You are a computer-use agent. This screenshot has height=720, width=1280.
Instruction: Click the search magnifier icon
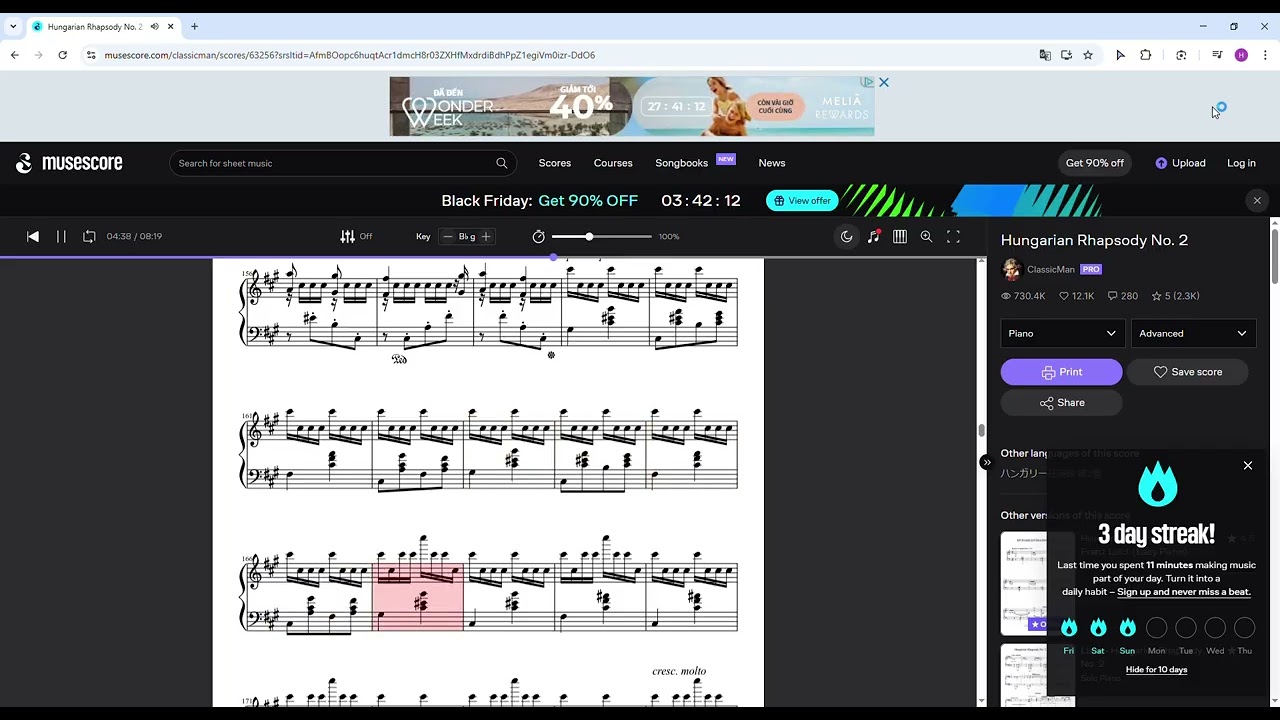click(x=502, y=163)
